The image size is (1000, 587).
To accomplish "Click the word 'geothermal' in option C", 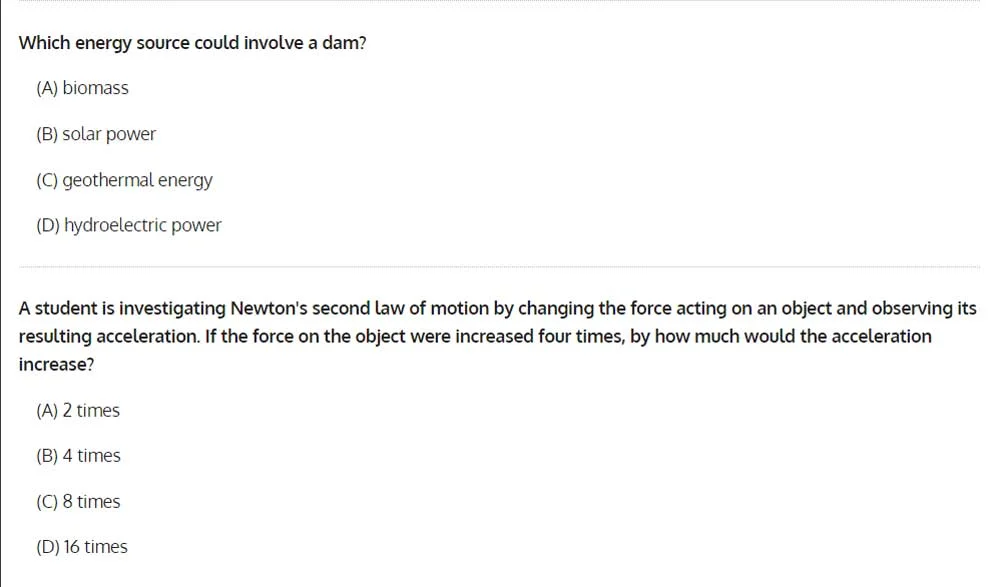I will (108, 180).
